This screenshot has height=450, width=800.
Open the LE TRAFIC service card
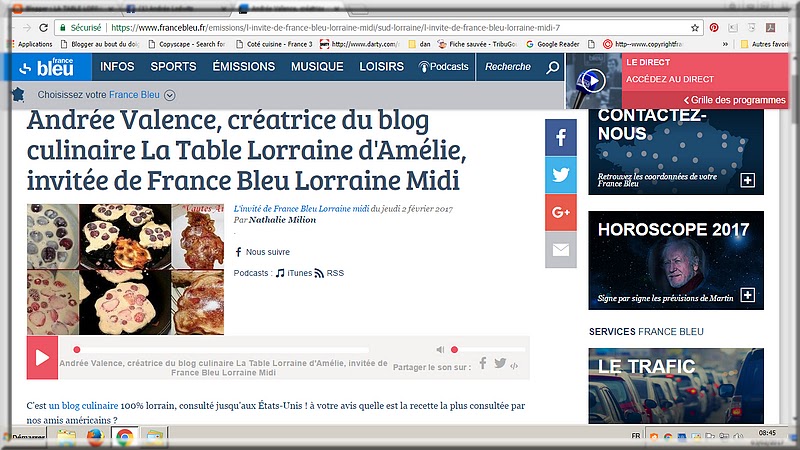click(676, 386)
